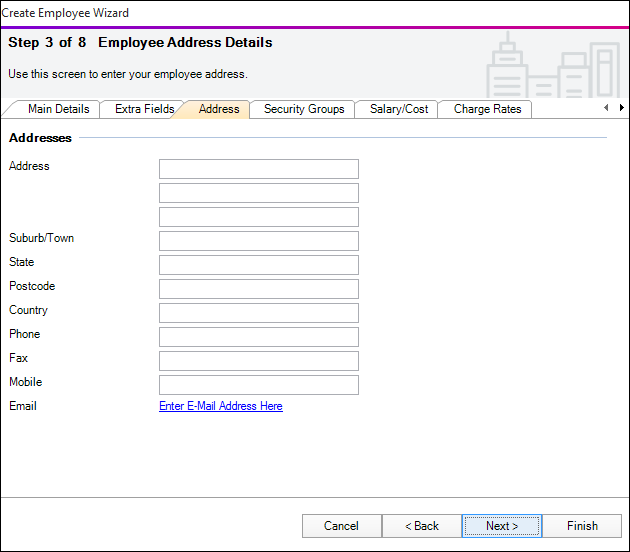Focus the Postcode text box
The height and width of the screenshot is (552, 630).
point(258,289)
